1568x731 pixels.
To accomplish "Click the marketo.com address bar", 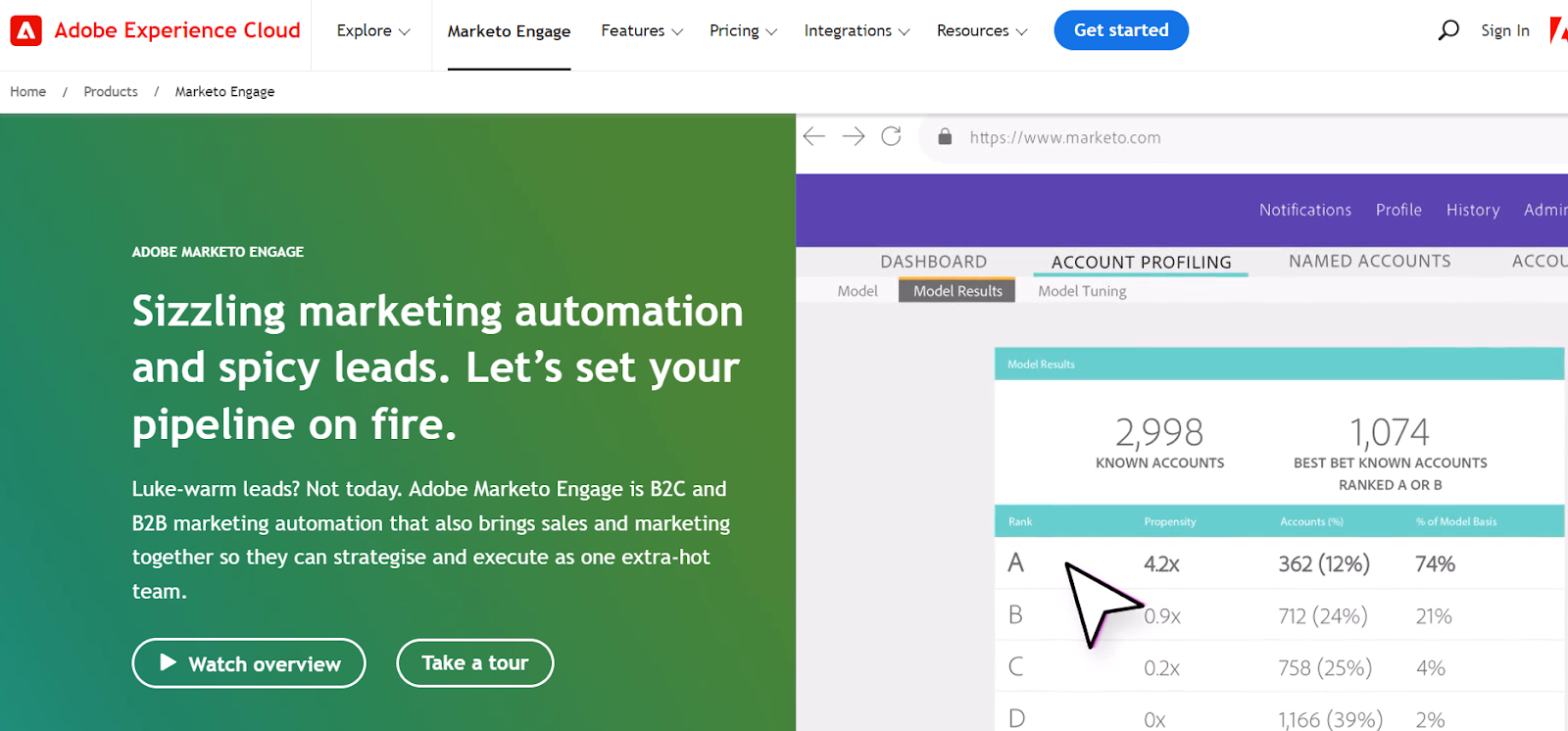I will [x=1065, y=137].
